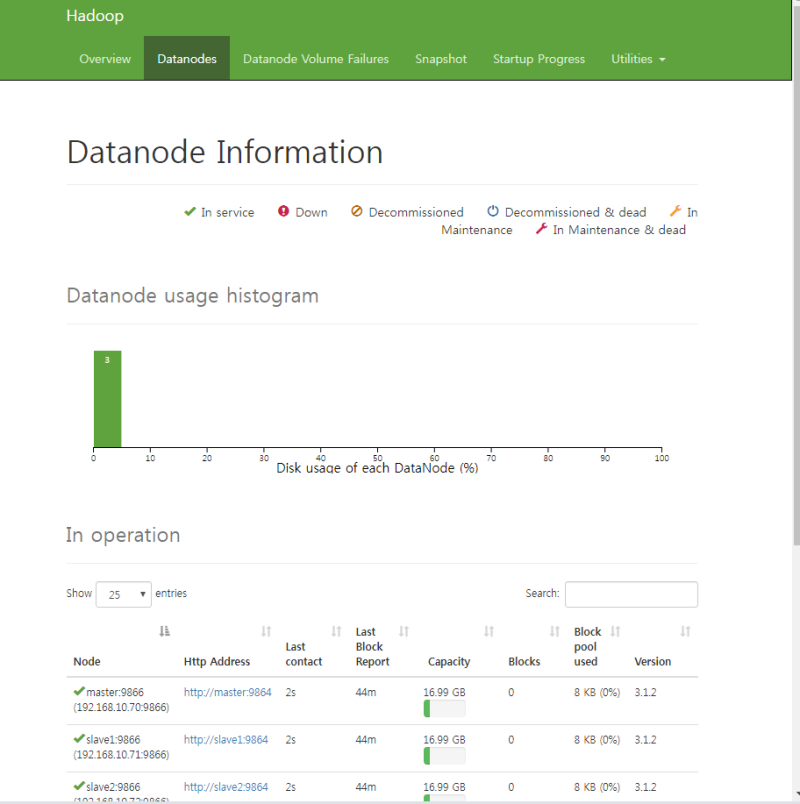Viewport: 800px width, 804px height.
Task: Click the red In Maintenance & dead wrench icon
Action: [541, 229]
